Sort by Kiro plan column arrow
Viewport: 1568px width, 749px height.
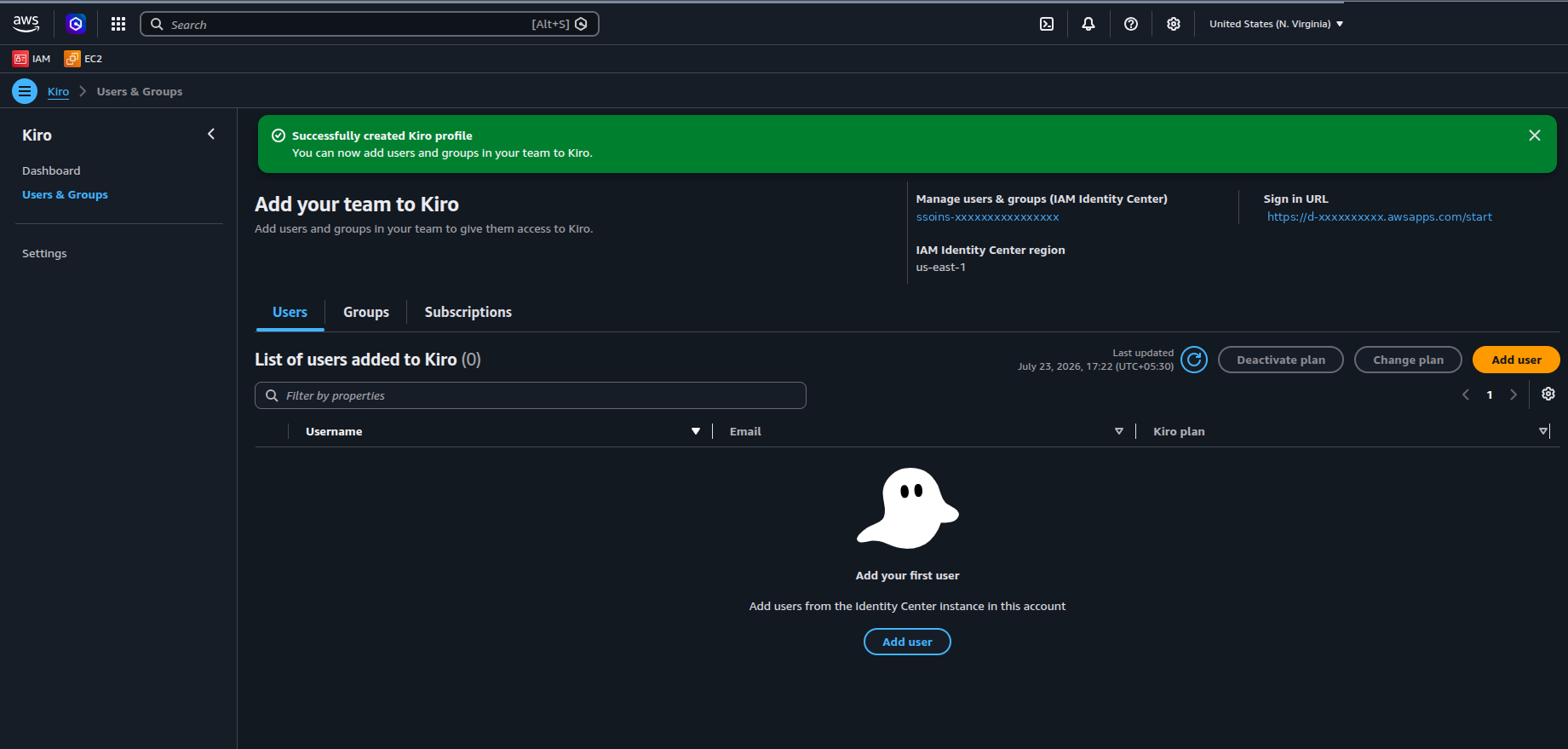pos(1543,431)
